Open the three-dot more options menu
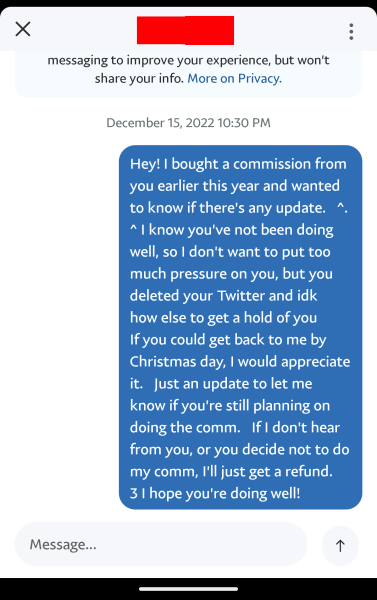The width and height of the screenshot is (377, 600). (351, 32)
